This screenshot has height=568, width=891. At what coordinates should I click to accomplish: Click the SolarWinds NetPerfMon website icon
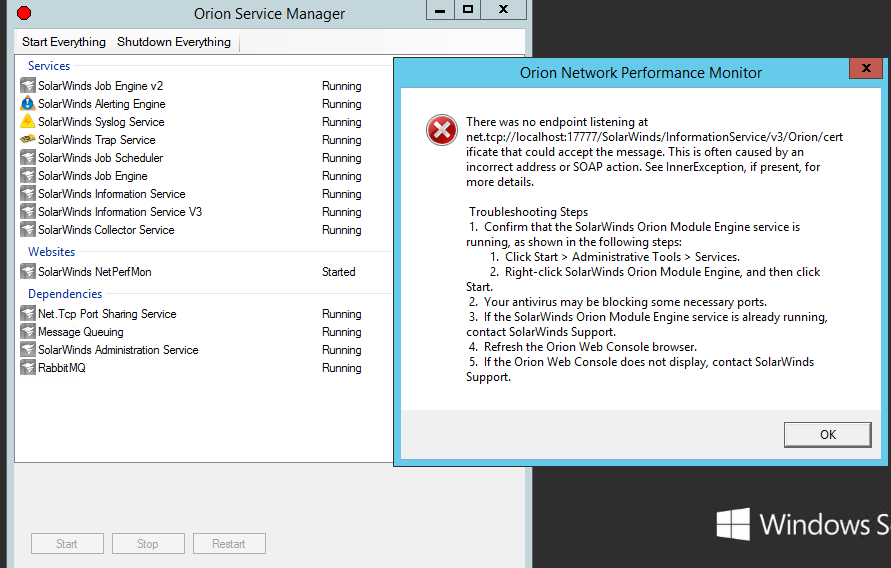[27, 272]
